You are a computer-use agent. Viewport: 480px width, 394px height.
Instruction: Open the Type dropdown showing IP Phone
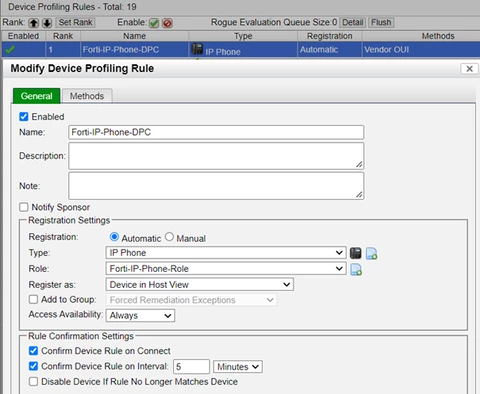point(226,253)
